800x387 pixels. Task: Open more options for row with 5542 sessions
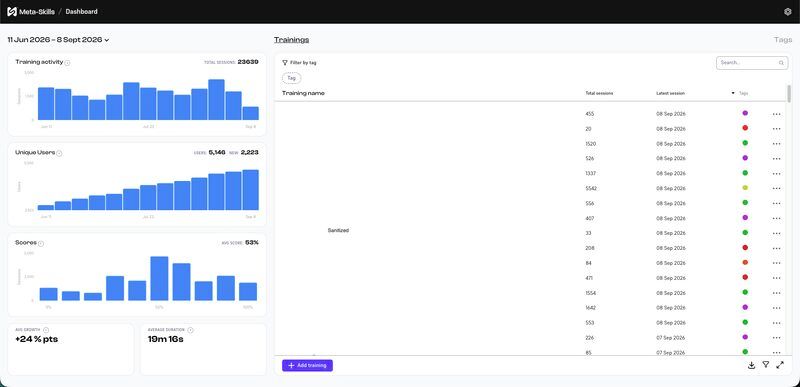point(777,189)
